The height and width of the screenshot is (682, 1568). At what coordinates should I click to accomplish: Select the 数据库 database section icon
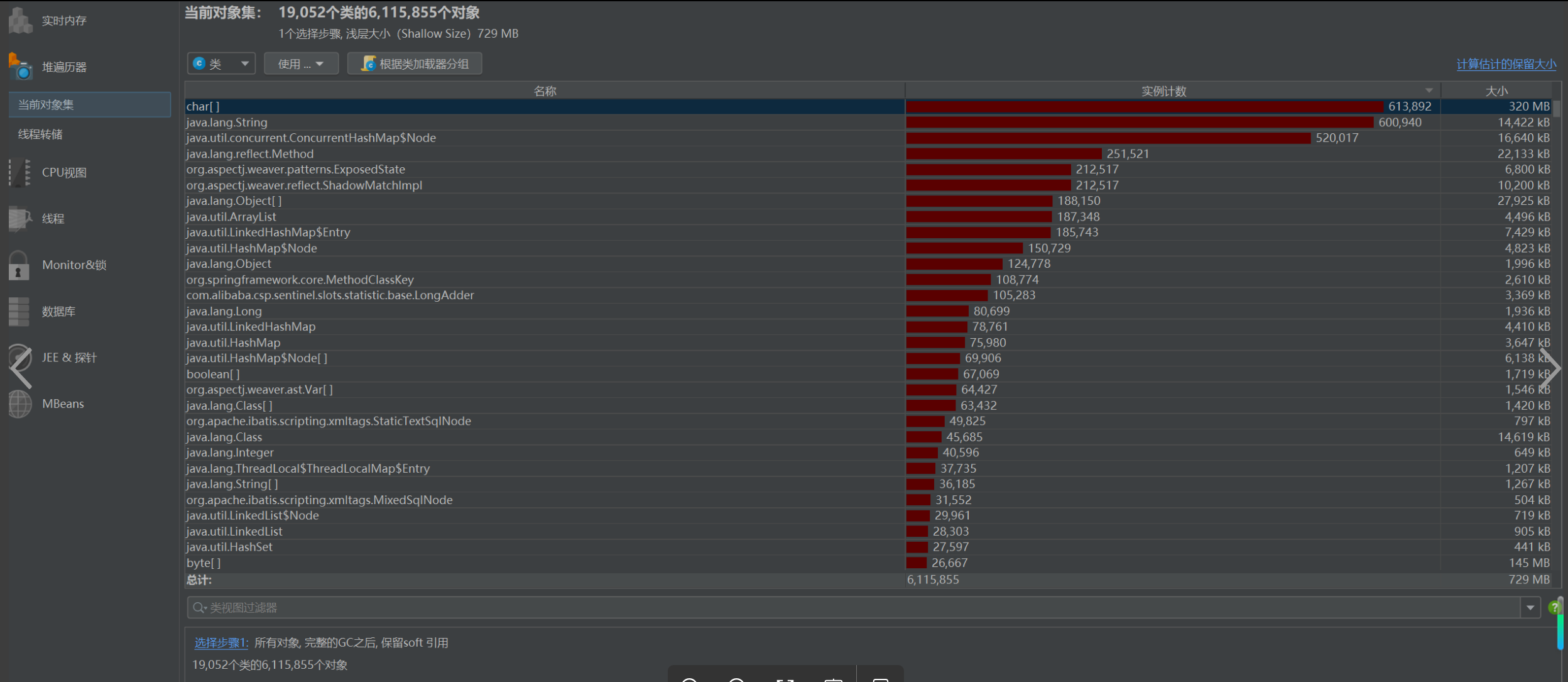[19, 312]
